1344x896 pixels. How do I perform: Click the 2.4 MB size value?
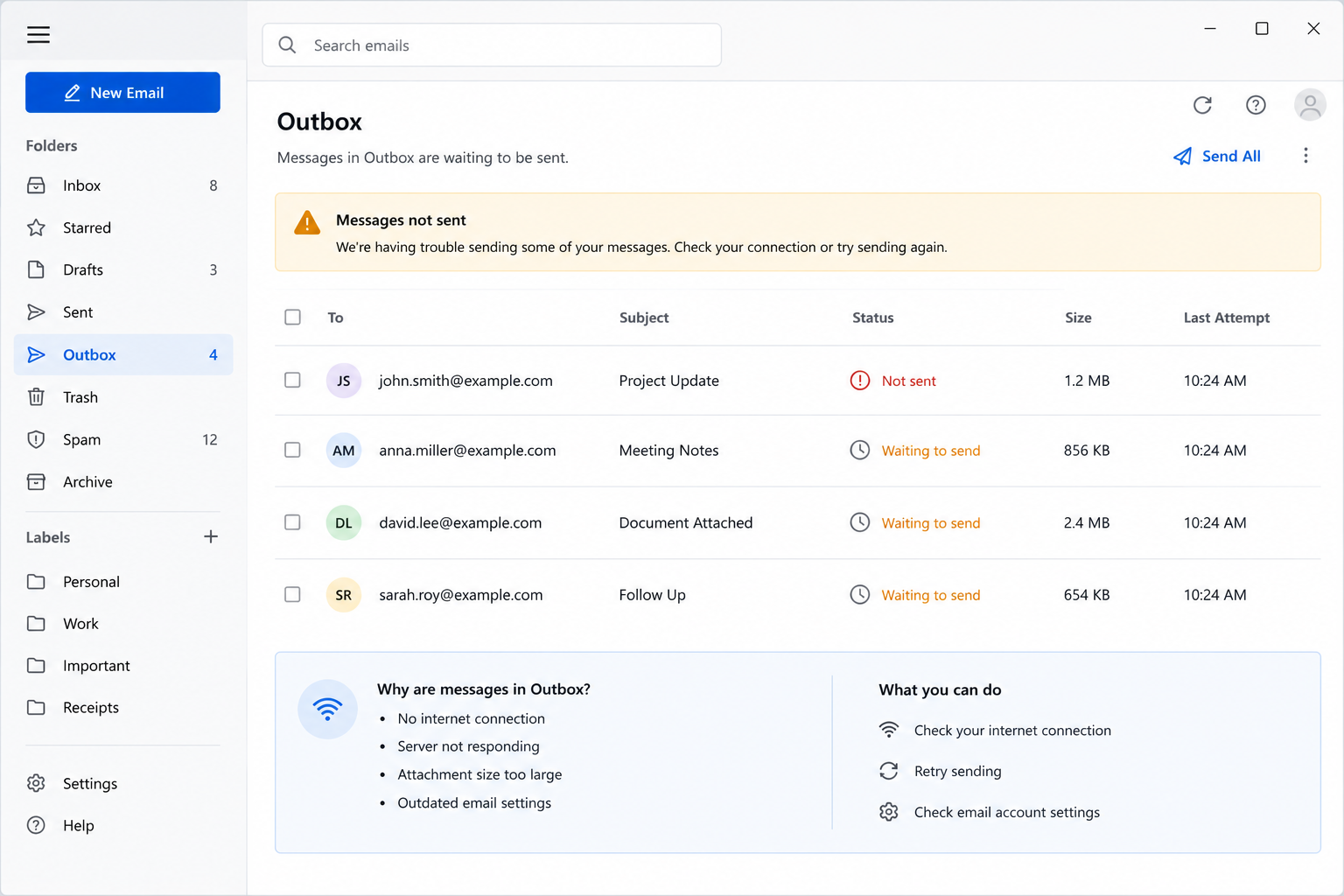tap(1087, 522)
